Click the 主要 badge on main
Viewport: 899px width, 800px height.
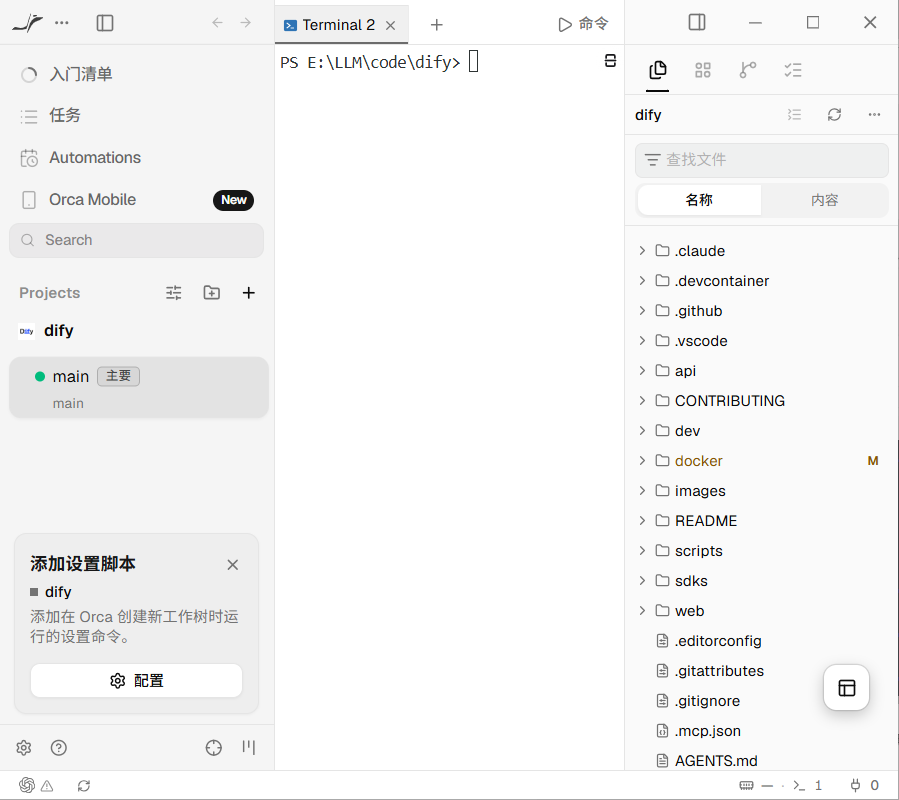coord(118,376)
